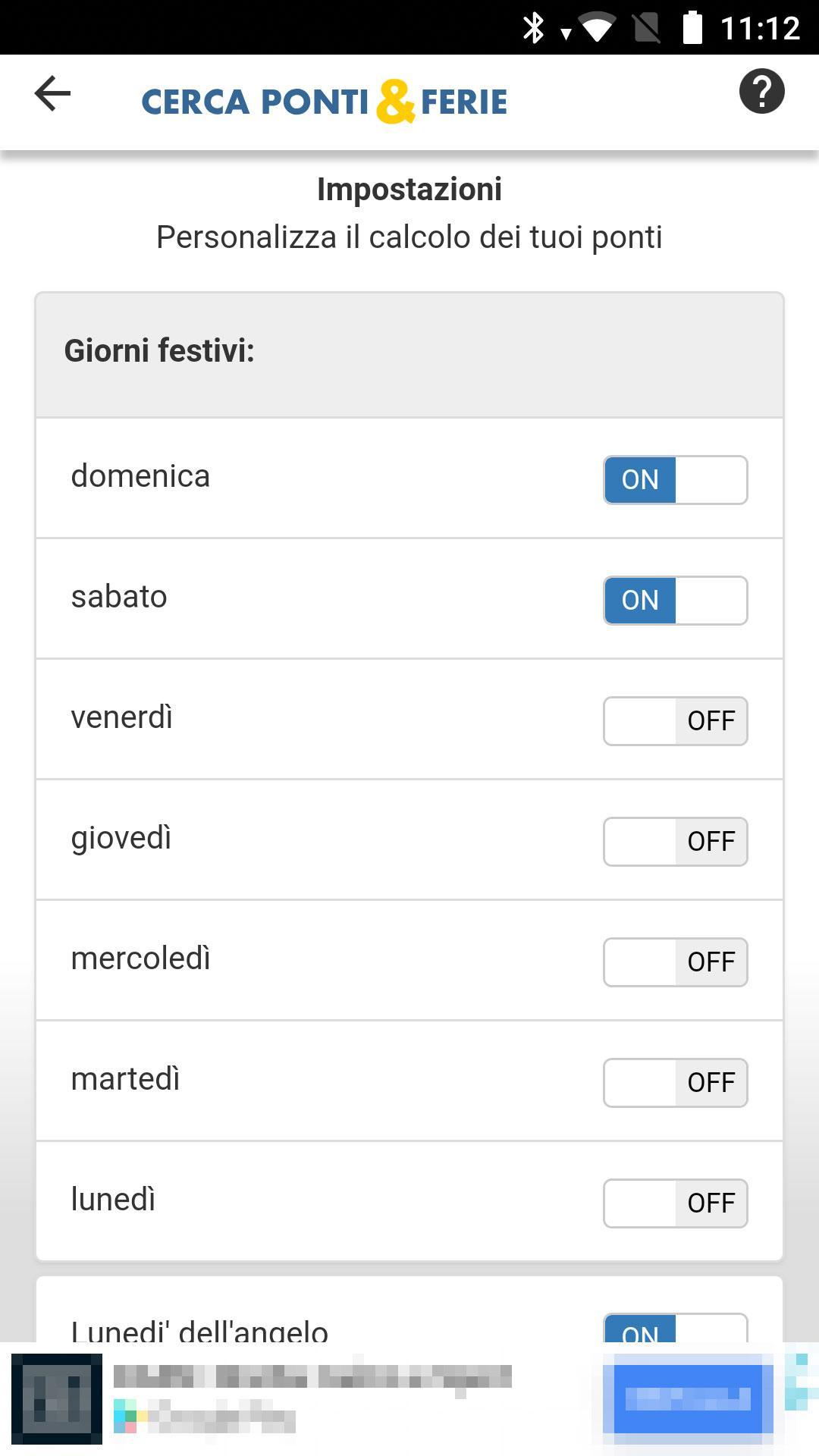This screenshot has width=819, height=1456.
Task: Enable the giovedì toggle
Action: [x=675, y=842]
